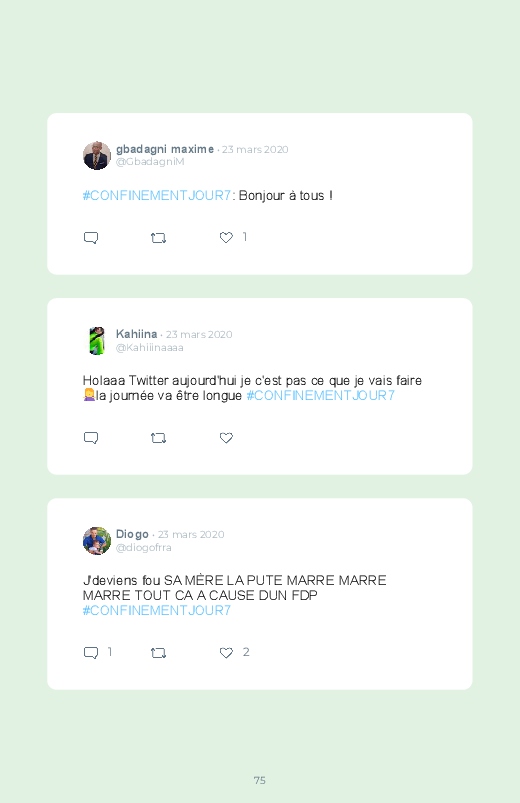Retweet gbadagni maxime's Bonjour à tous tweet

(158, 238)
